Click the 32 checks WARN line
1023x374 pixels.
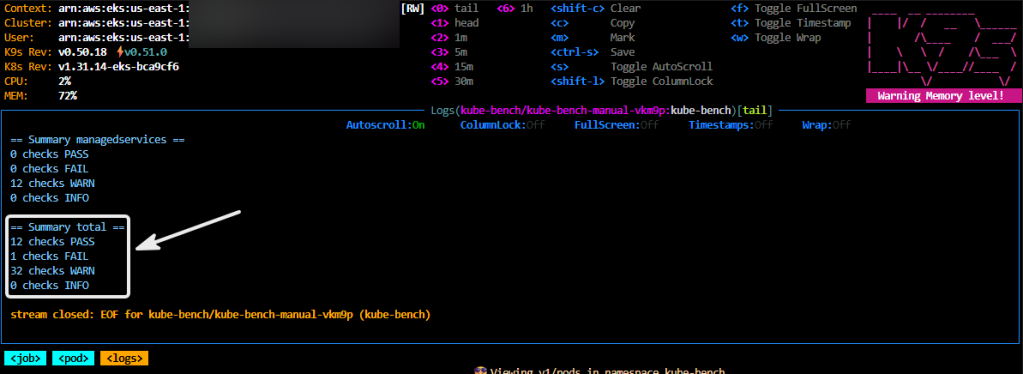click(53, 271)
